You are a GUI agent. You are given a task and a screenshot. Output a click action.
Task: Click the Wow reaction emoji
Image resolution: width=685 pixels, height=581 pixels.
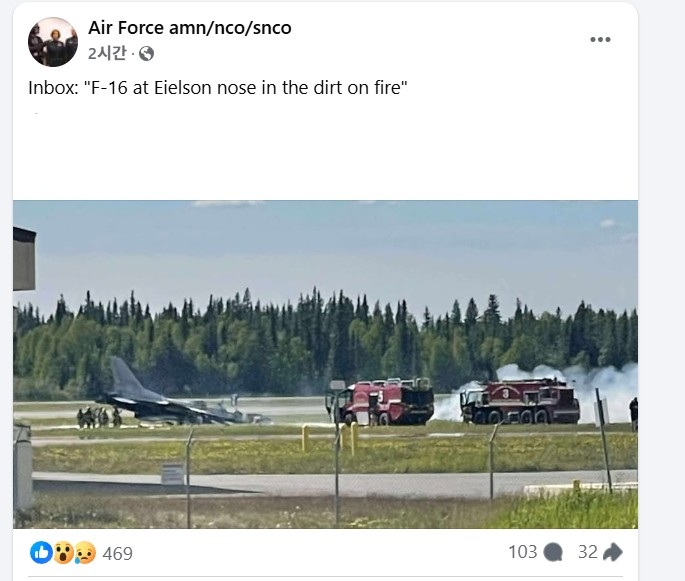(x=64, y=553)
